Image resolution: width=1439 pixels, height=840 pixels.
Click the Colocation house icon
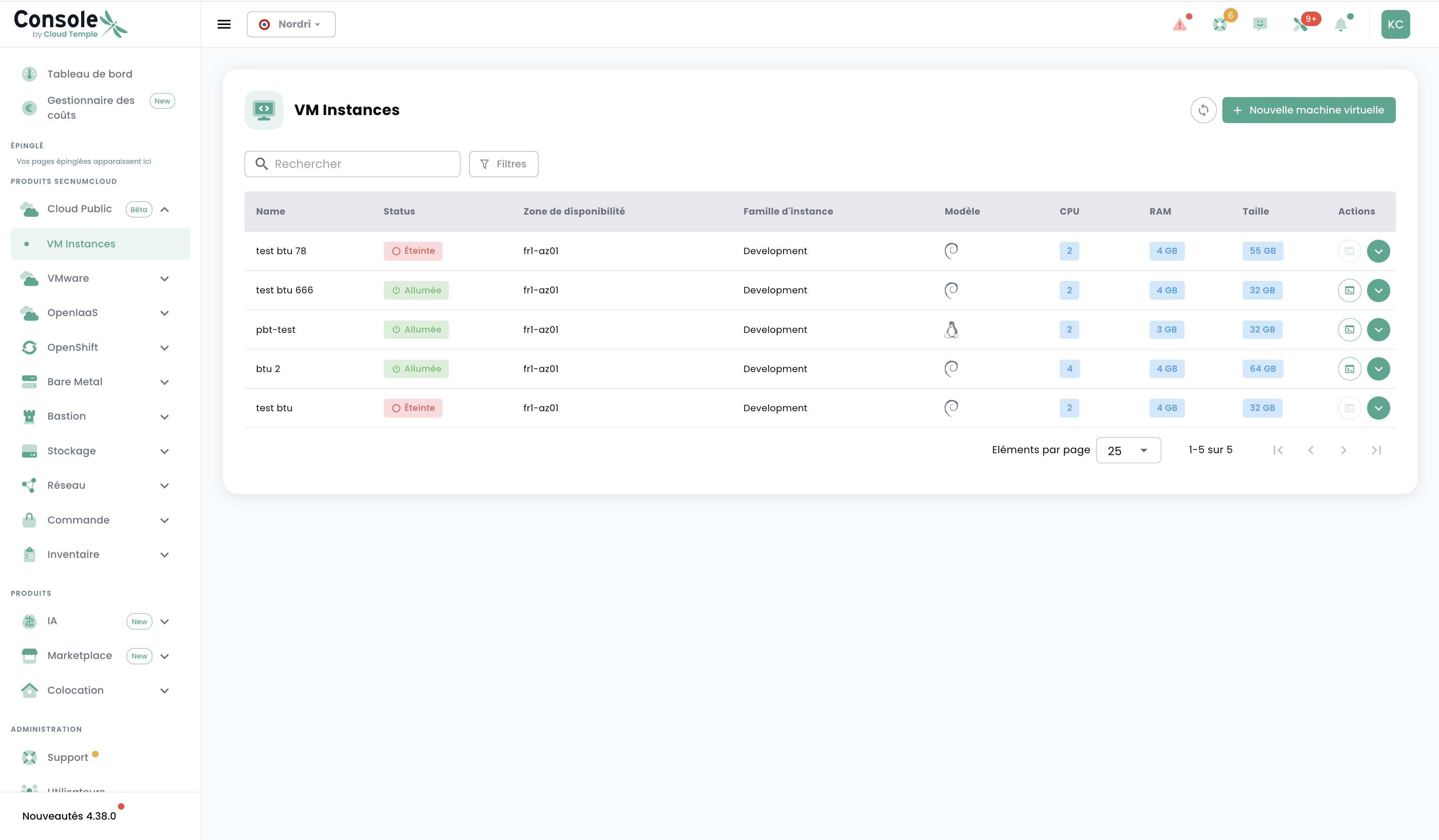click(x=29, y=690)
